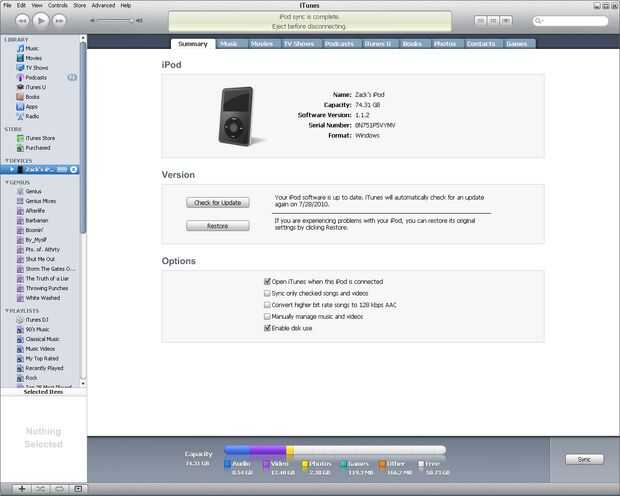
Task: Open the Genius playlist
Action: pyautogui.click(x=29, y=191)
